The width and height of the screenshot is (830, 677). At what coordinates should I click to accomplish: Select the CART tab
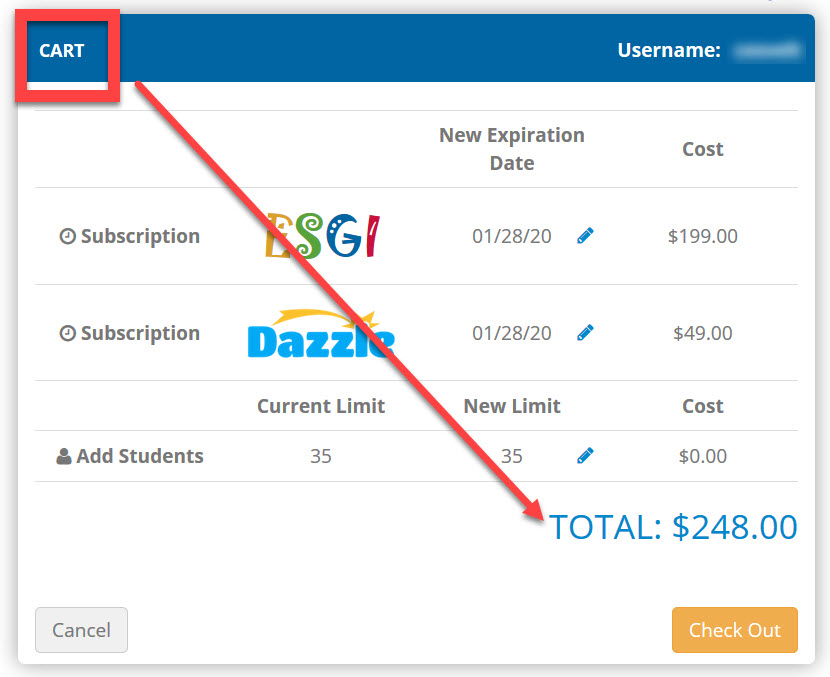(x=61, y=51)
